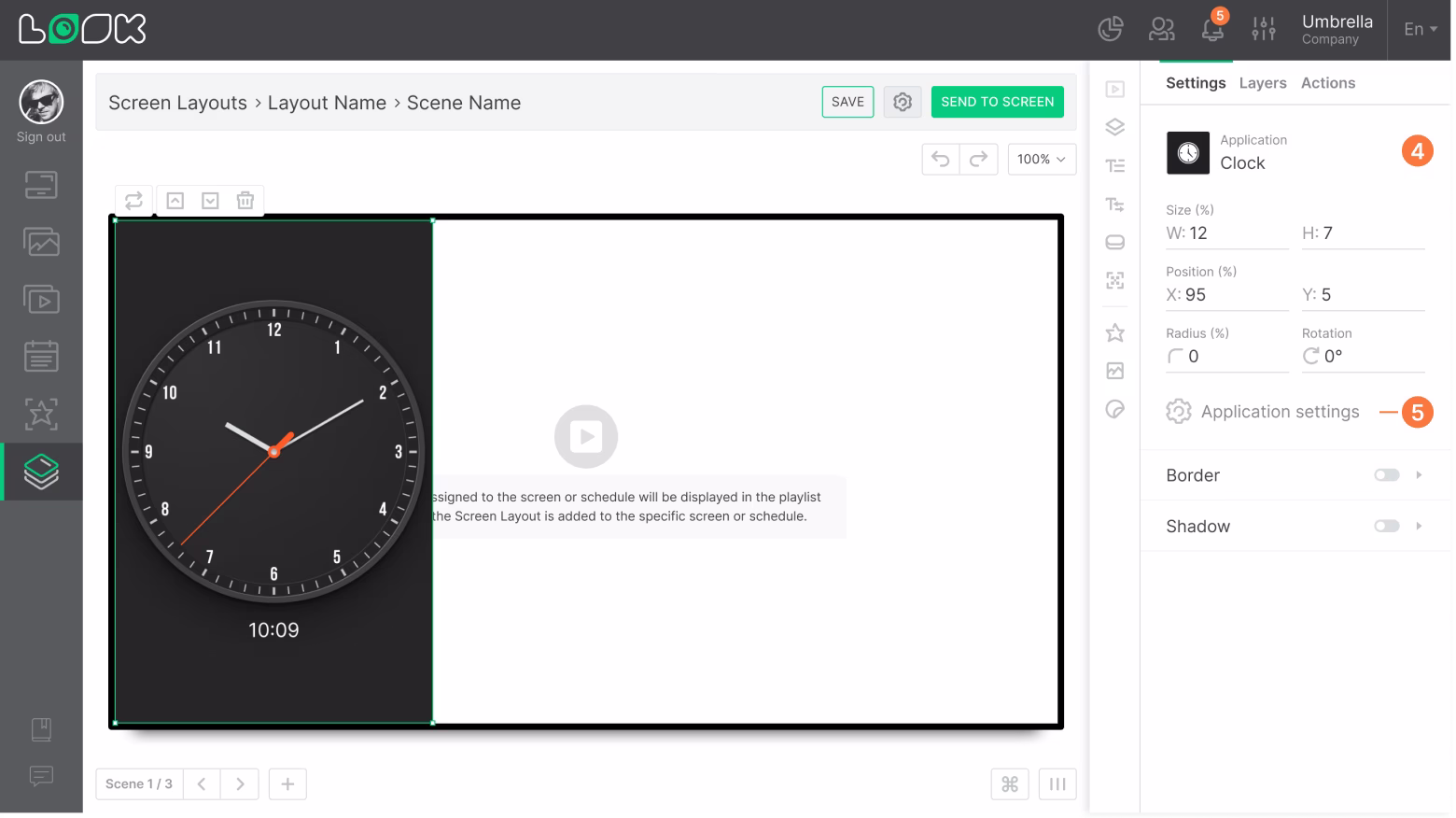Image resolution: width=1456 pixels, height=818 pixels.
Task: Move the element layer up
Action: coord(175,200)
